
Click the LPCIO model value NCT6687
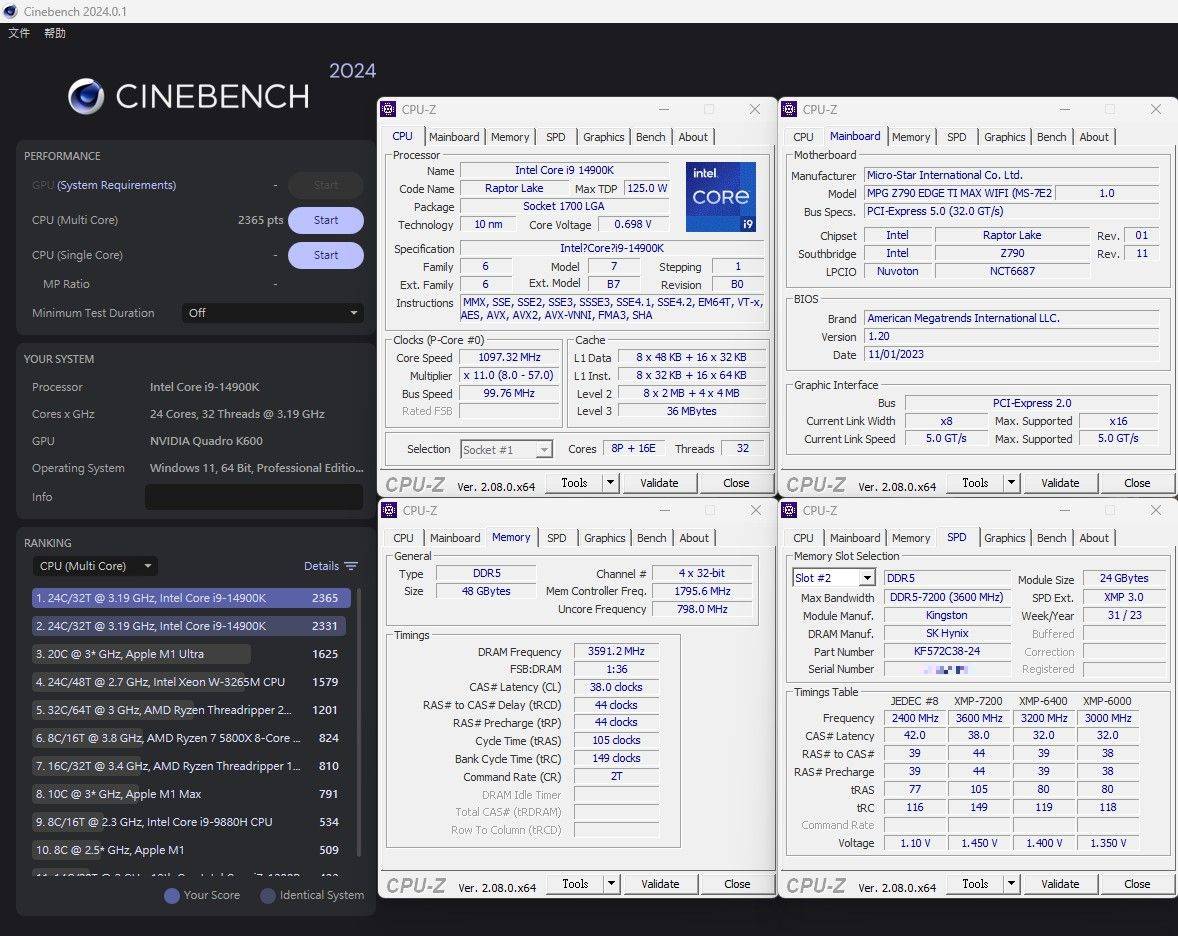coord(1012,271)
